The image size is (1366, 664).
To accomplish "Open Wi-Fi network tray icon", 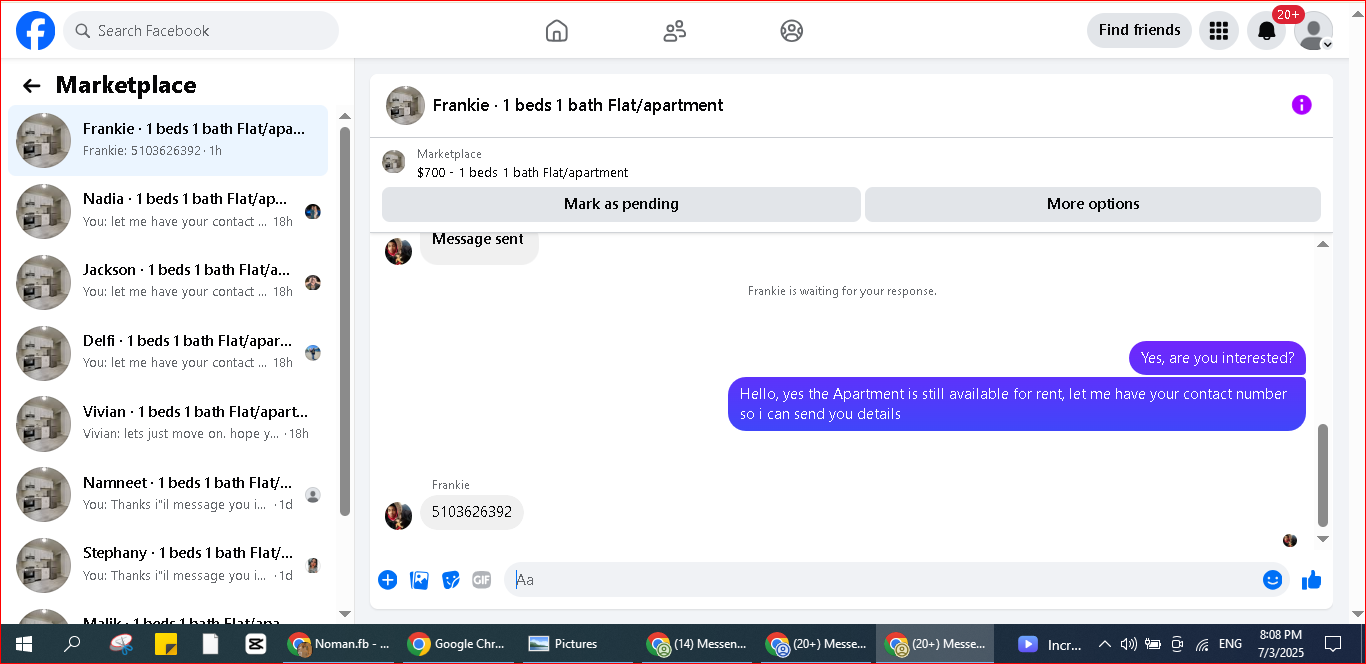I will tap(1202, 644).
